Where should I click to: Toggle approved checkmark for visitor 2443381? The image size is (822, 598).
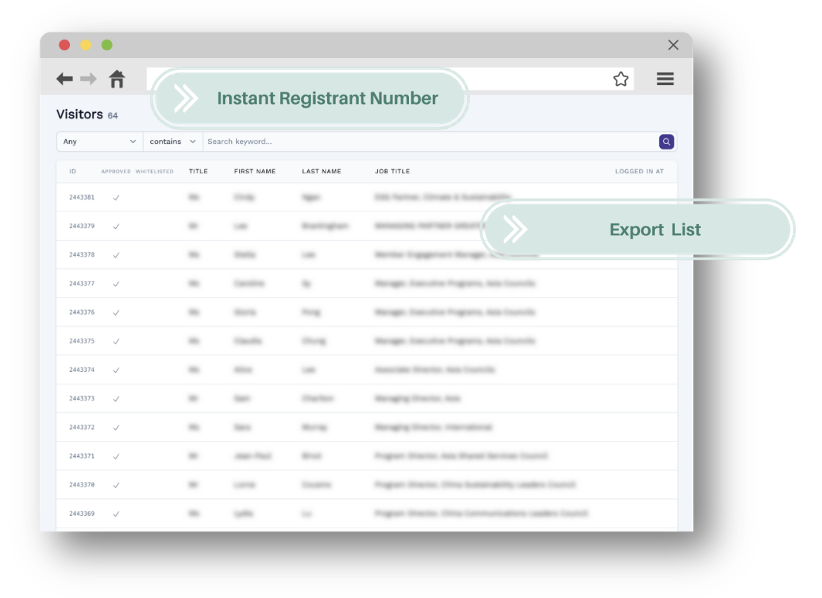tap(116, 198)
